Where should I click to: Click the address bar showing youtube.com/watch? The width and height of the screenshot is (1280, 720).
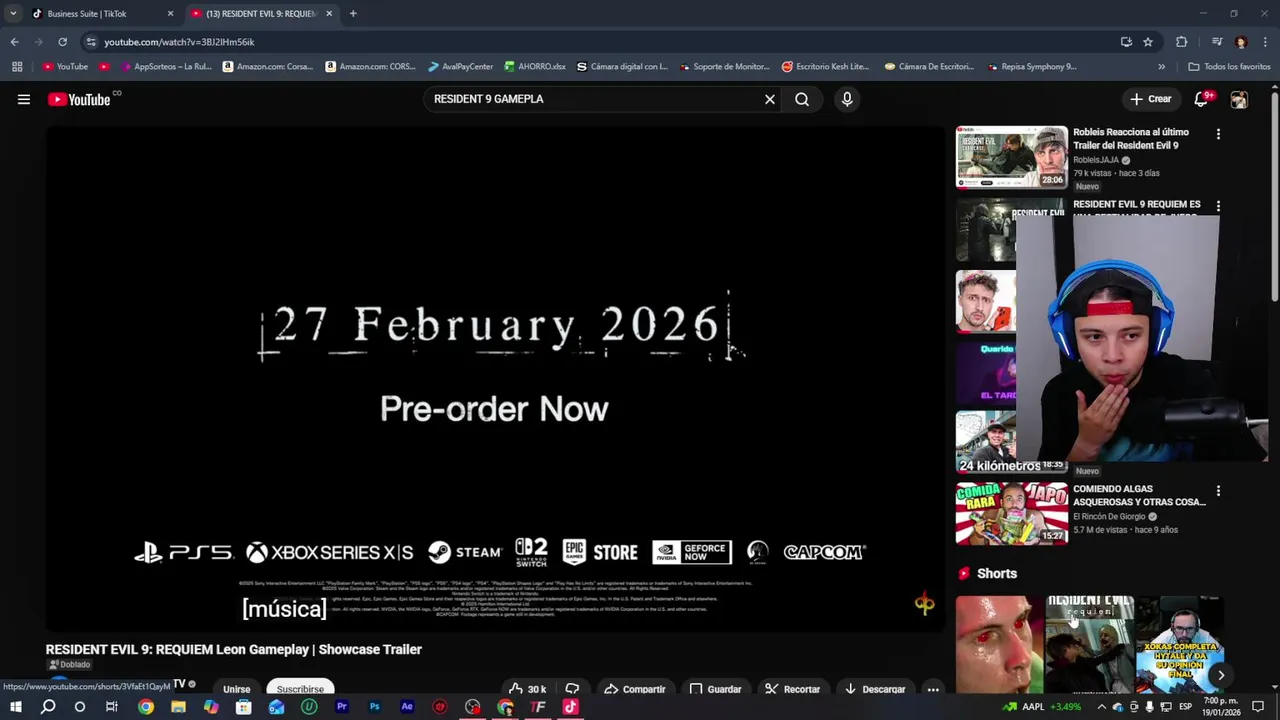pos(600,42)
